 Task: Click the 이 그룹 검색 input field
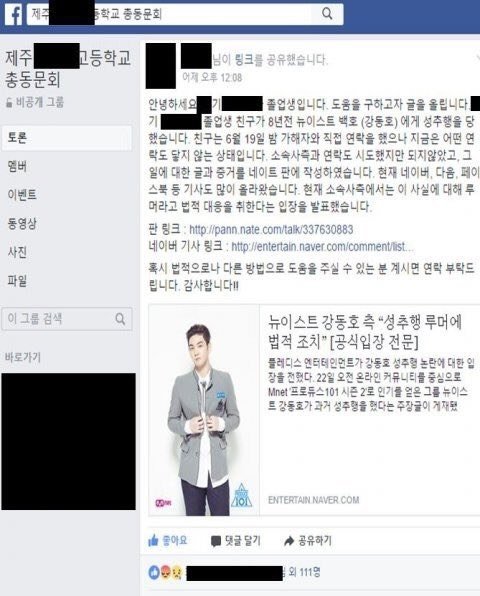pos(67,319)
